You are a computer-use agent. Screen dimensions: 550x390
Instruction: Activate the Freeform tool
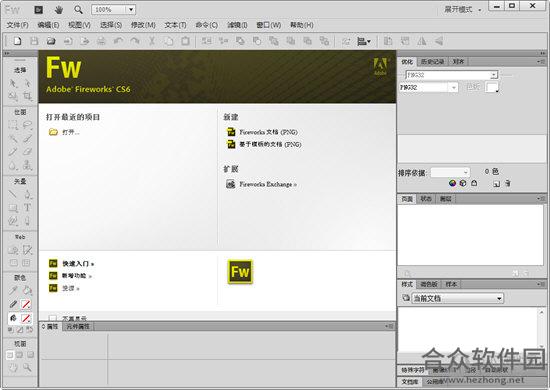pos(13,221)
